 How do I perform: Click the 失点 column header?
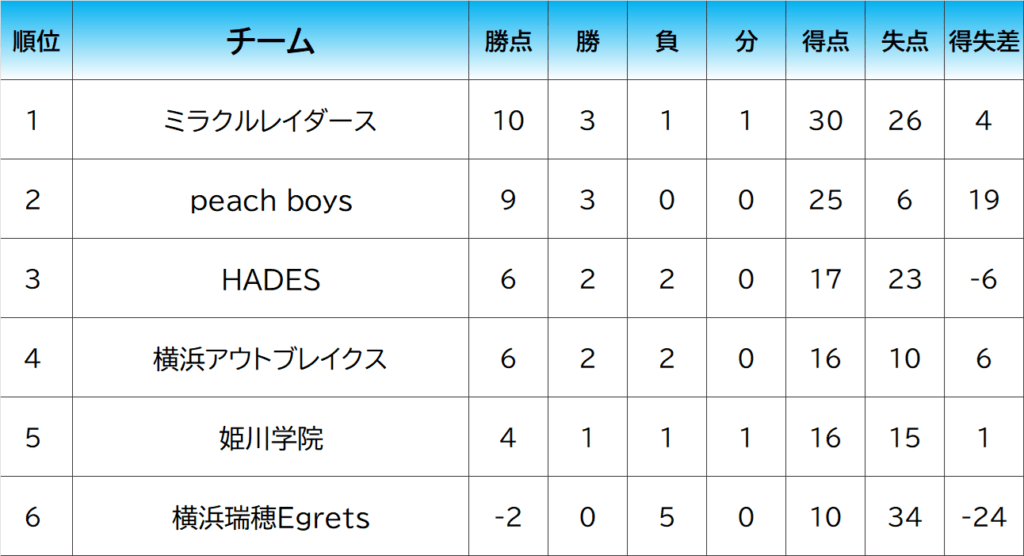(904, 42)
